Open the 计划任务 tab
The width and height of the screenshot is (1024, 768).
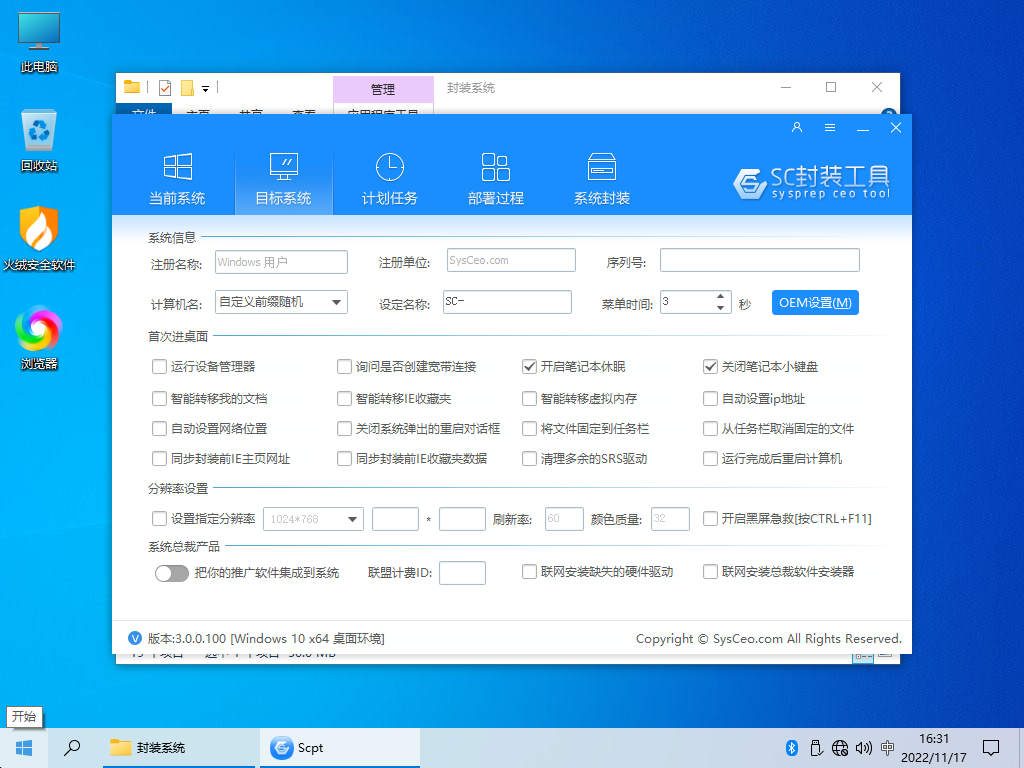(389, 180)
